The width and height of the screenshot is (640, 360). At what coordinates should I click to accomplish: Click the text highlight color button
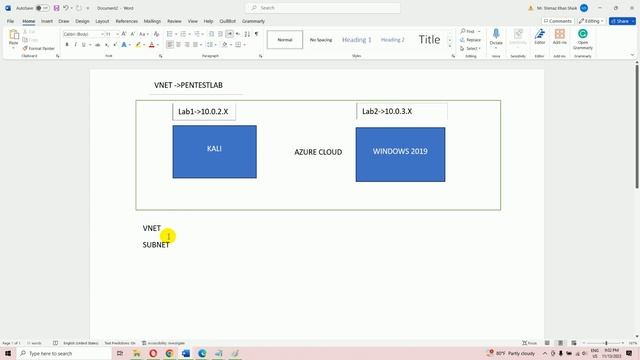138,45
